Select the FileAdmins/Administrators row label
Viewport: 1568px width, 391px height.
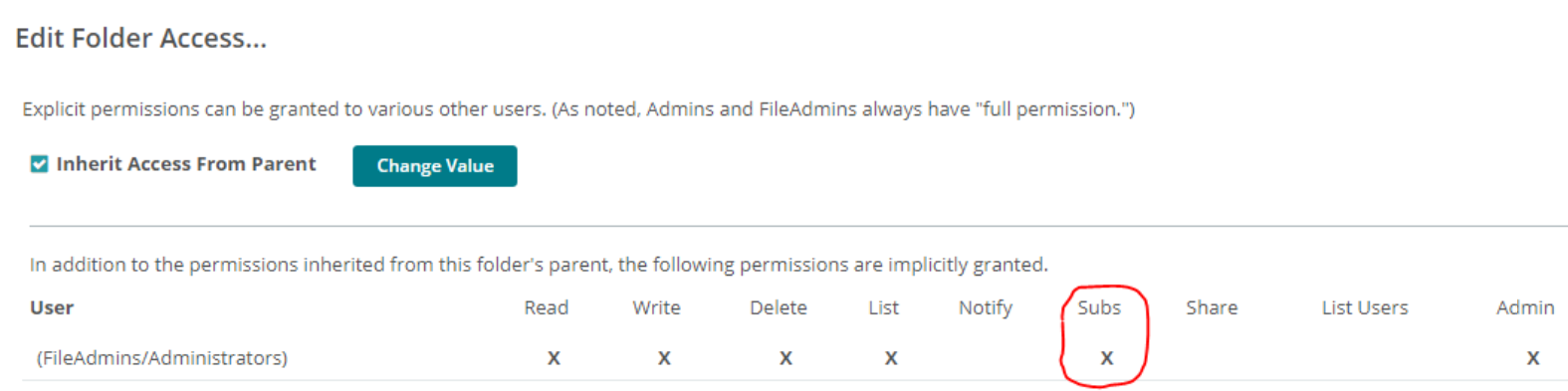(162, 358)
